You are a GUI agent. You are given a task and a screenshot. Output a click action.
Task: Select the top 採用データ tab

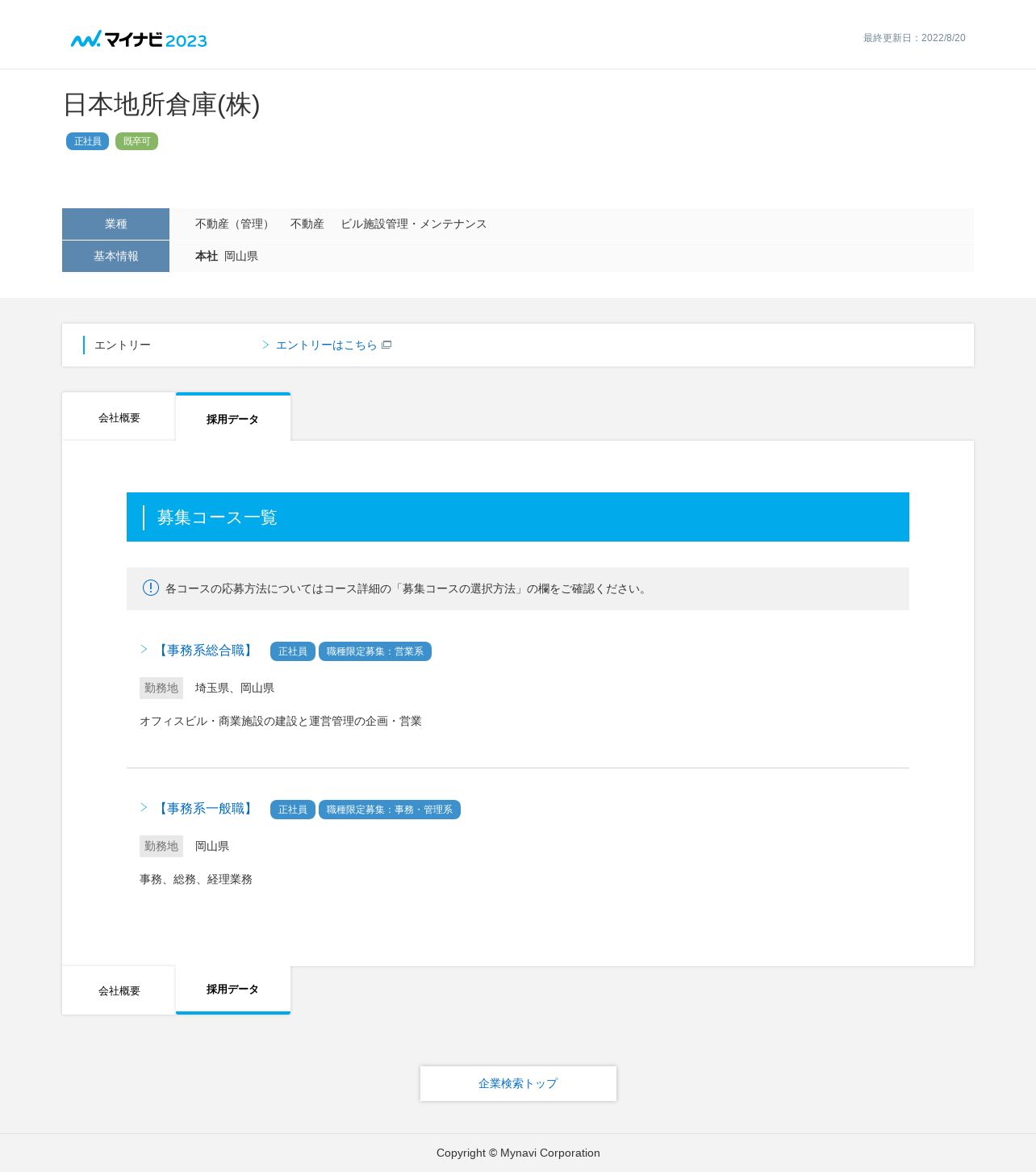click(233, 418)
